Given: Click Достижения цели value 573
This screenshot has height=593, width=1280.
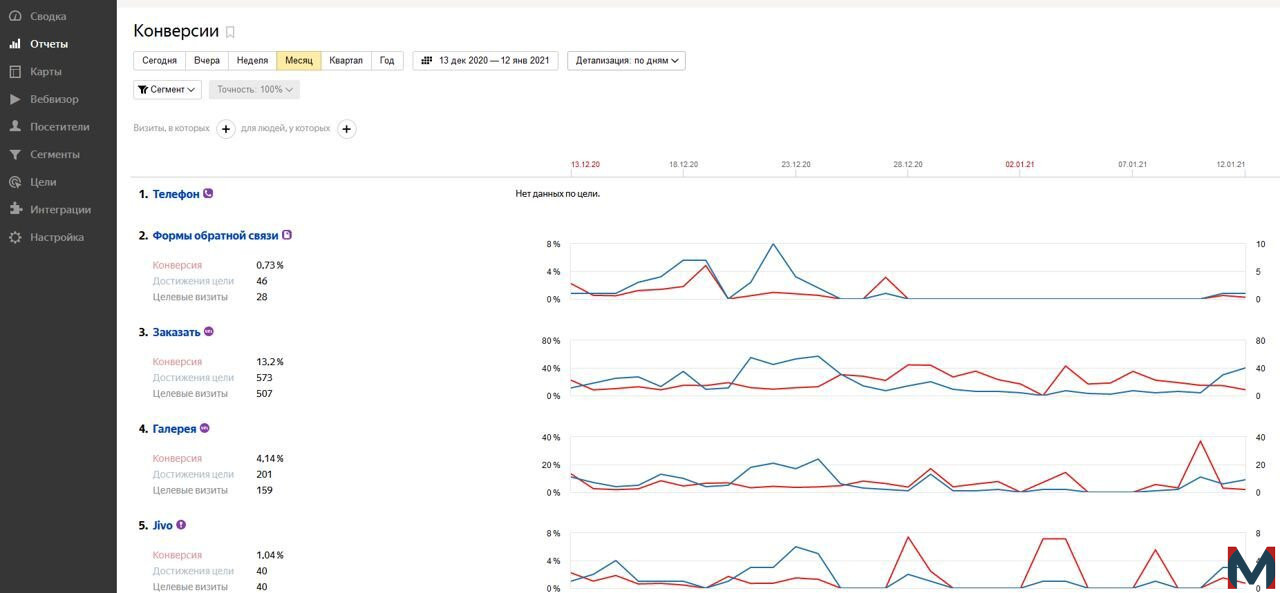Looking at the screenshot, I should 264,378.
